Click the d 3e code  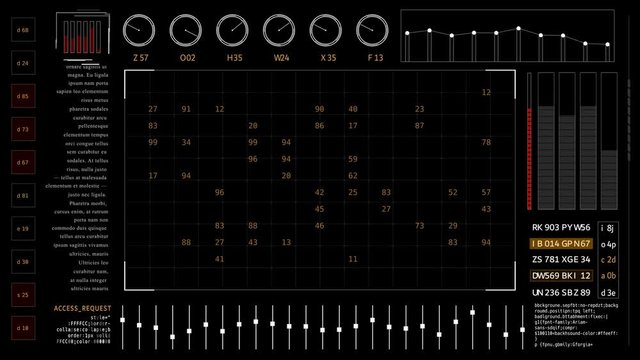point(608,293)
